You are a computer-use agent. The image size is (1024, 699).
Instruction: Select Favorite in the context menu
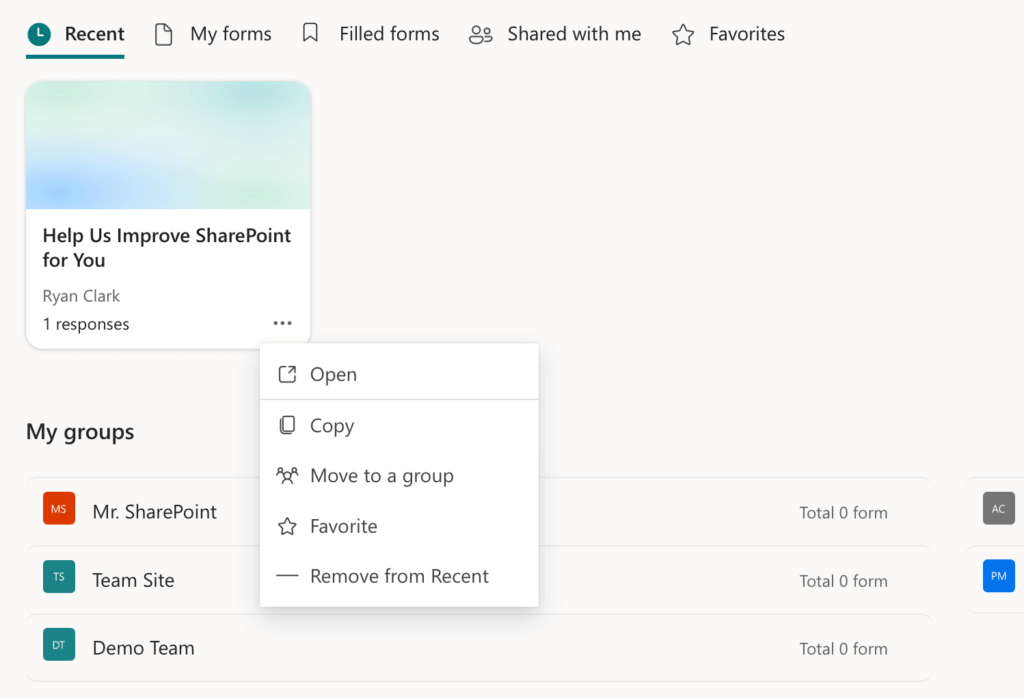399,526
